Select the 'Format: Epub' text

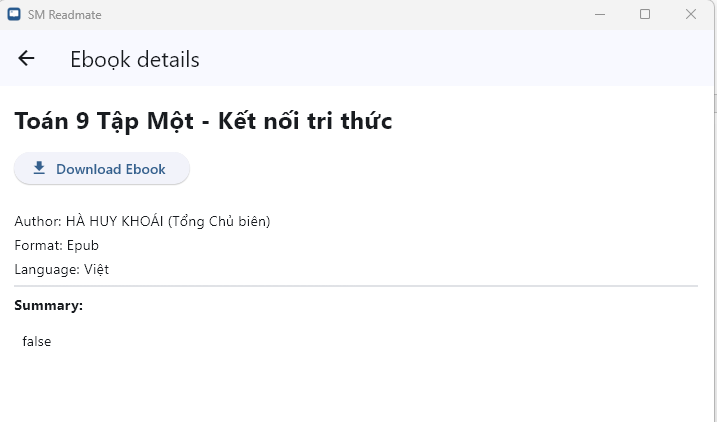[x=56, y=245]
